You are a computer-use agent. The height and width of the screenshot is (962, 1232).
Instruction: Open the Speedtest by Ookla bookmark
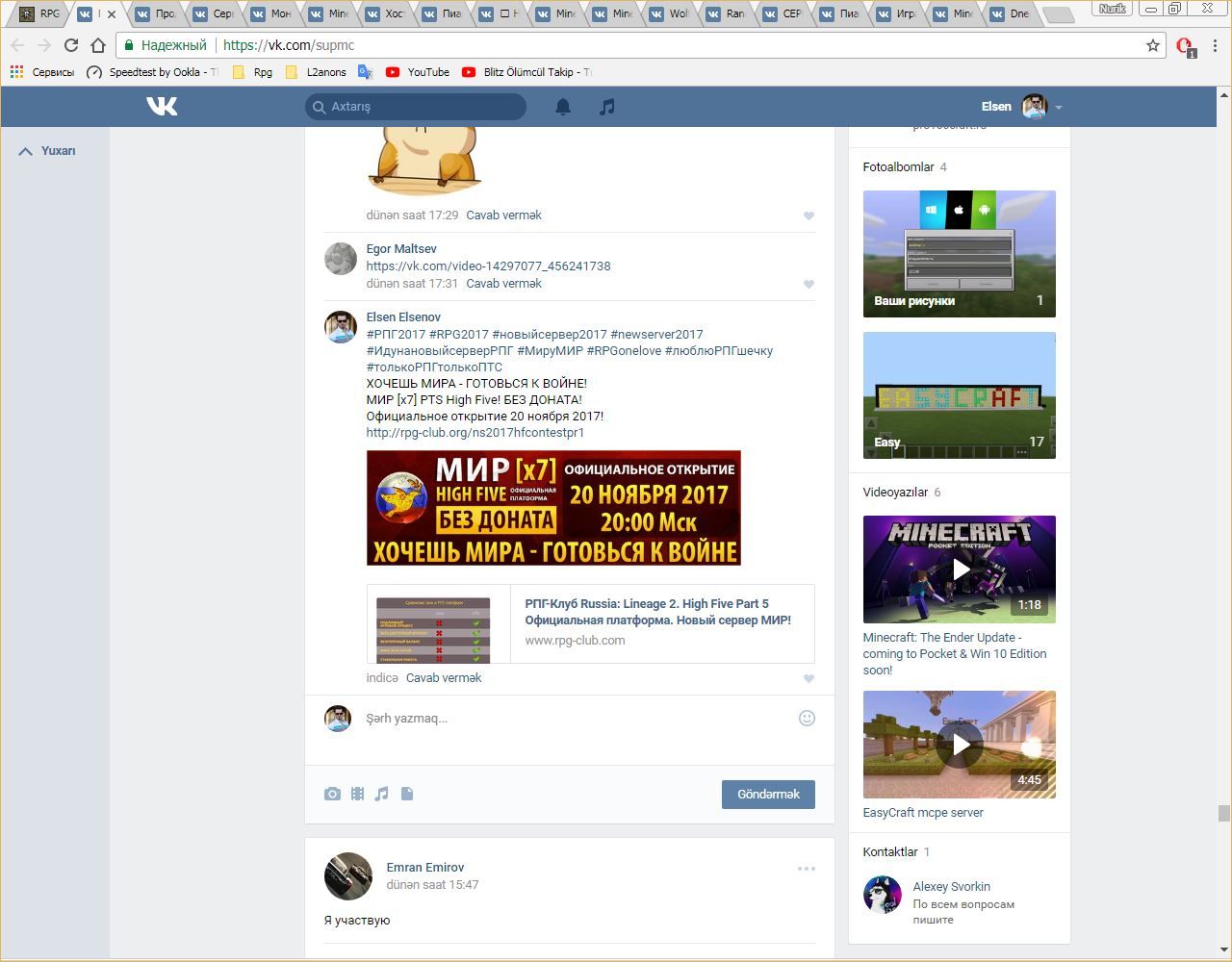[152, 72]
